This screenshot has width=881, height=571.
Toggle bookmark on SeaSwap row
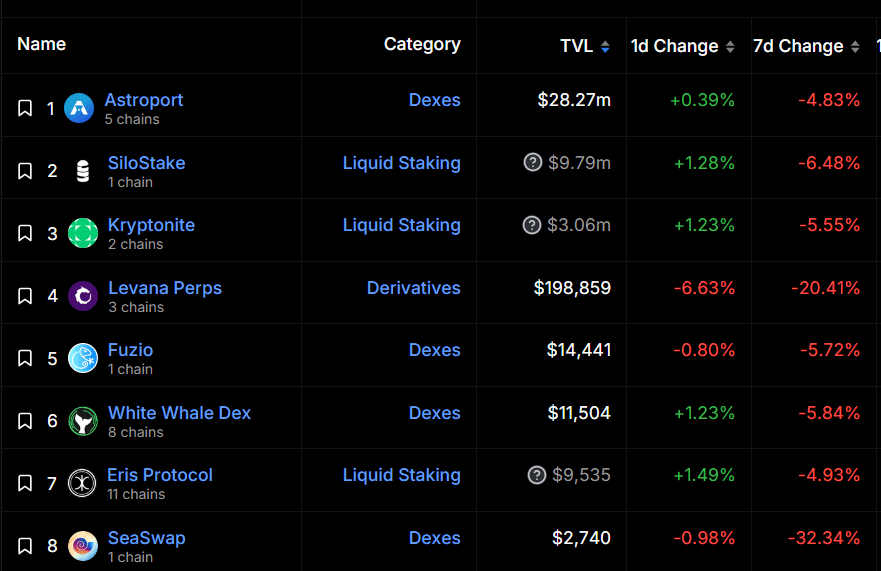(x=25, y=546)
